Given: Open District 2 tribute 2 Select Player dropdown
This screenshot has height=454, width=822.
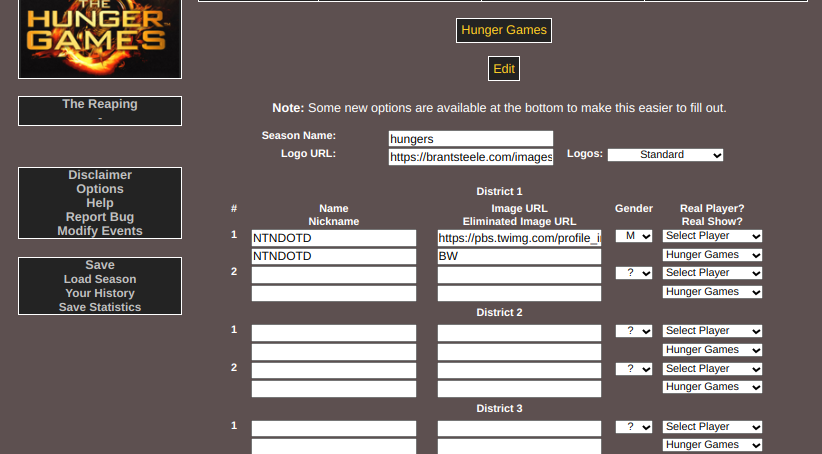Looking at the screenshot, I should (712, 369).
